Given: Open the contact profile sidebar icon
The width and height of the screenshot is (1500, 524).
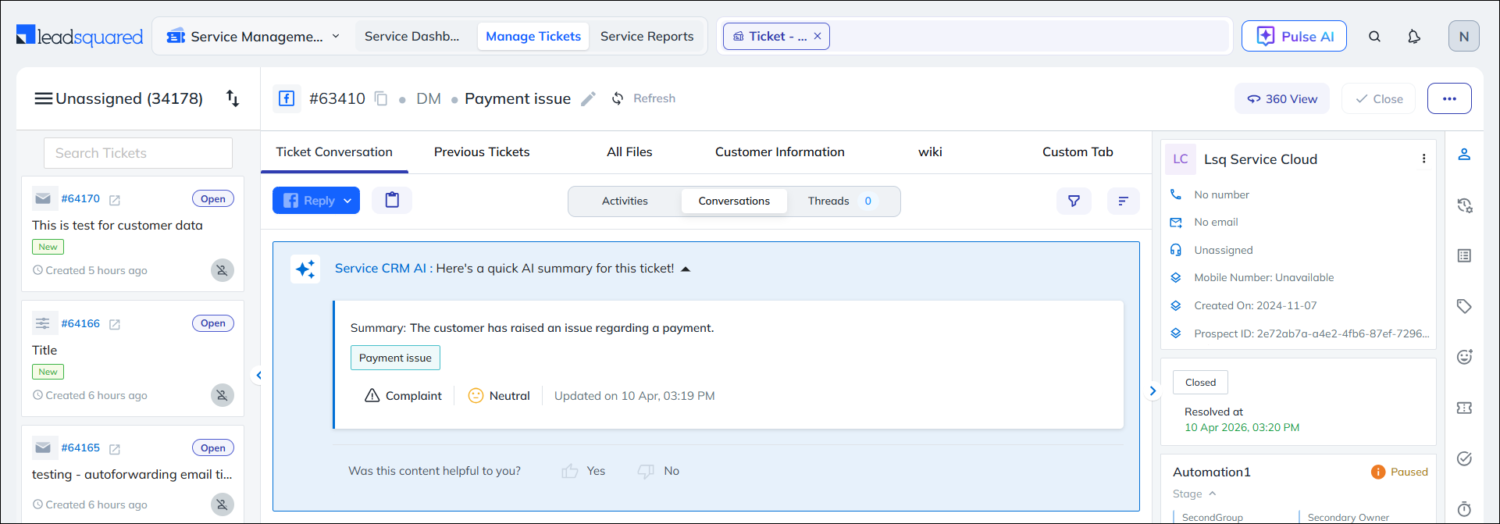Looking at the screenshot, I should coord(1465,154).
